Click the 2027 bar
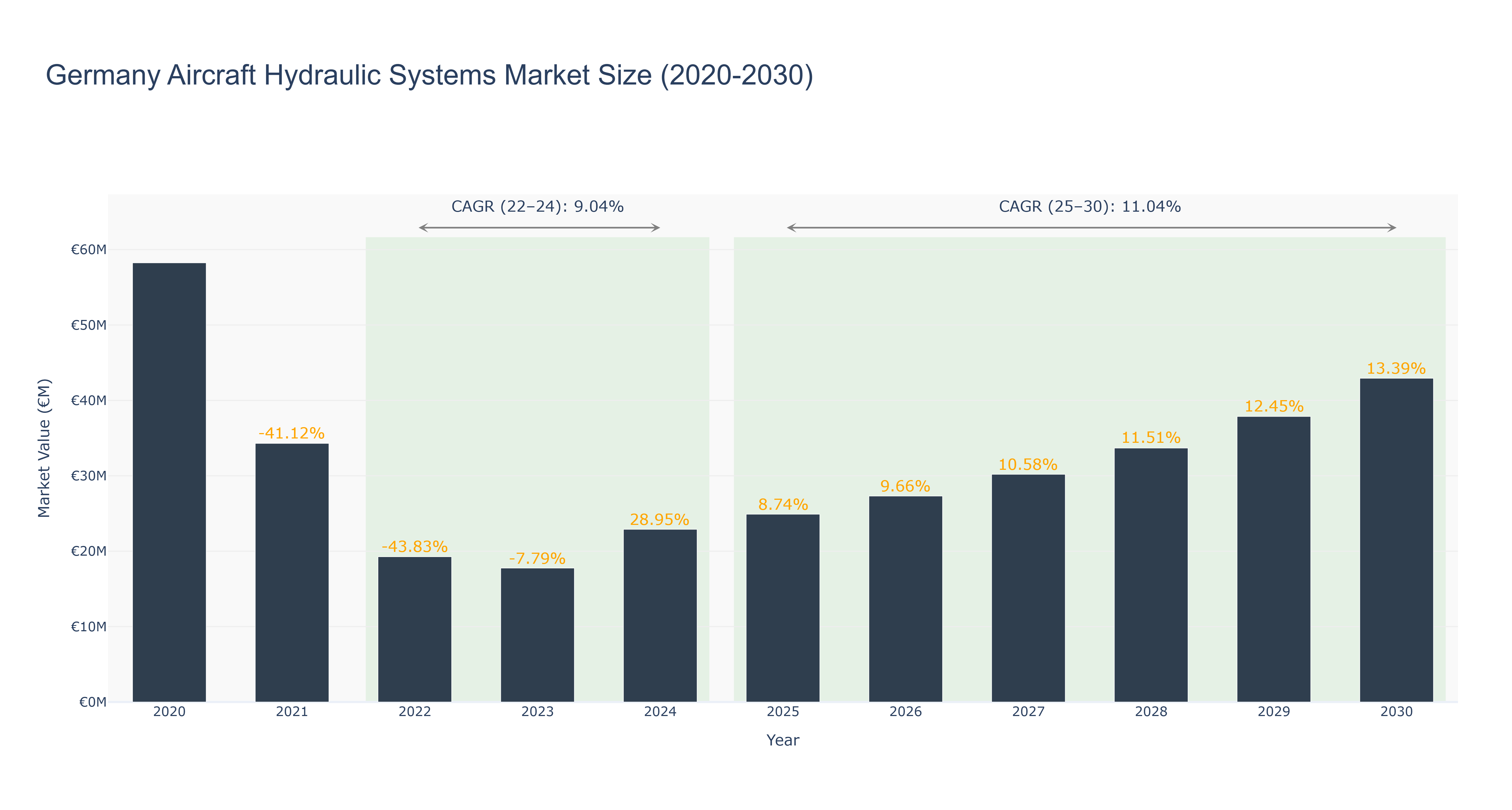Image resolution: width=1512 pixels, height=810 pixels. [x=1028, y=588]
